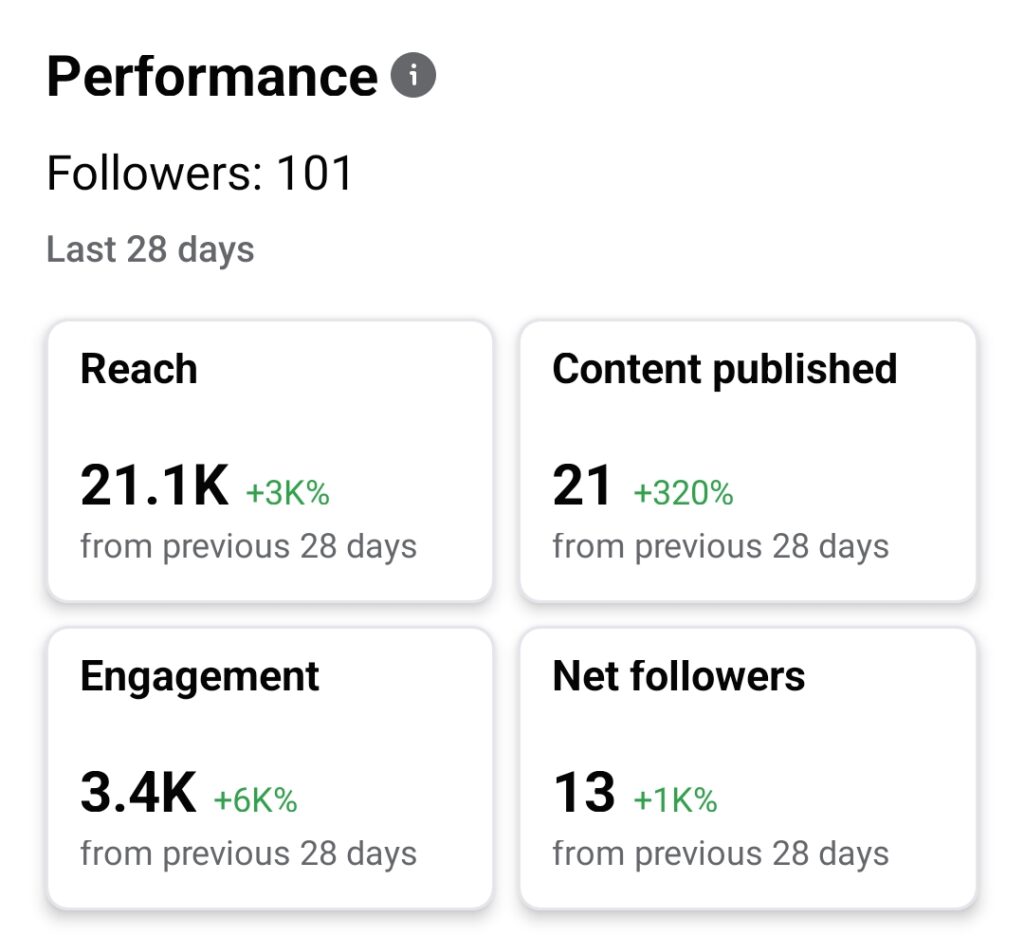Screen dimensions: 1024x936
Task: Click the +1K% net followers change indicator
Action: point(675,800)
